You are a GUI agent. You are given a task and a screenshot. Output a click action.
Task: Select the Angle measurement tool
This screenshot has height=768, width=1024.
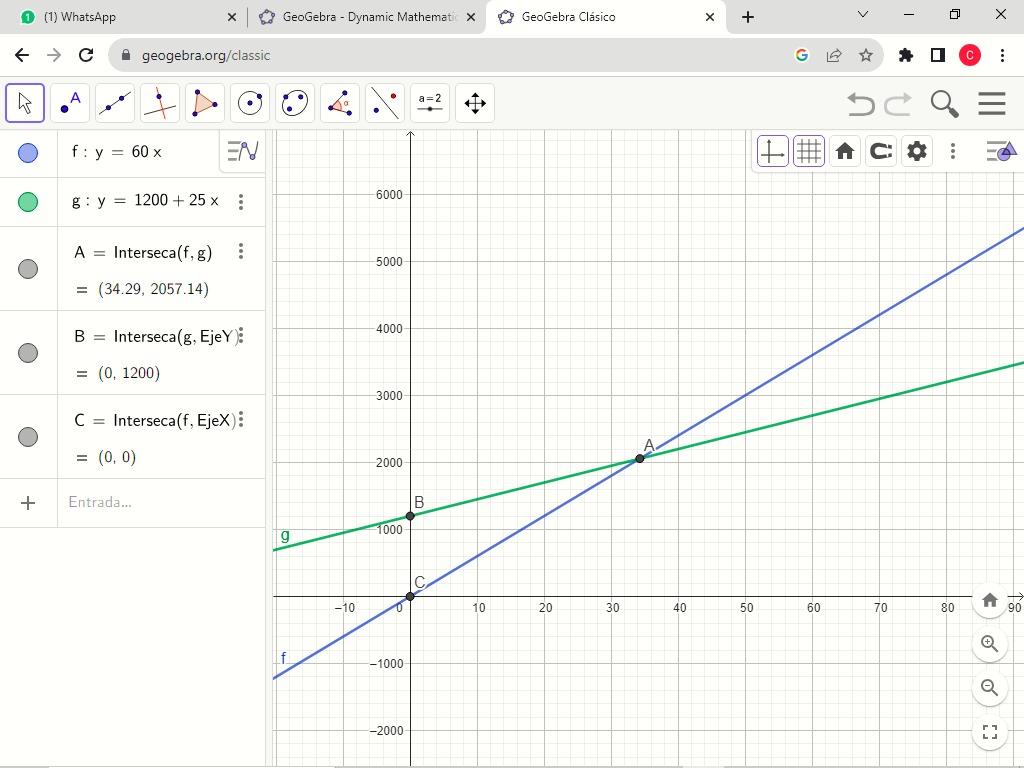(340, 103)
